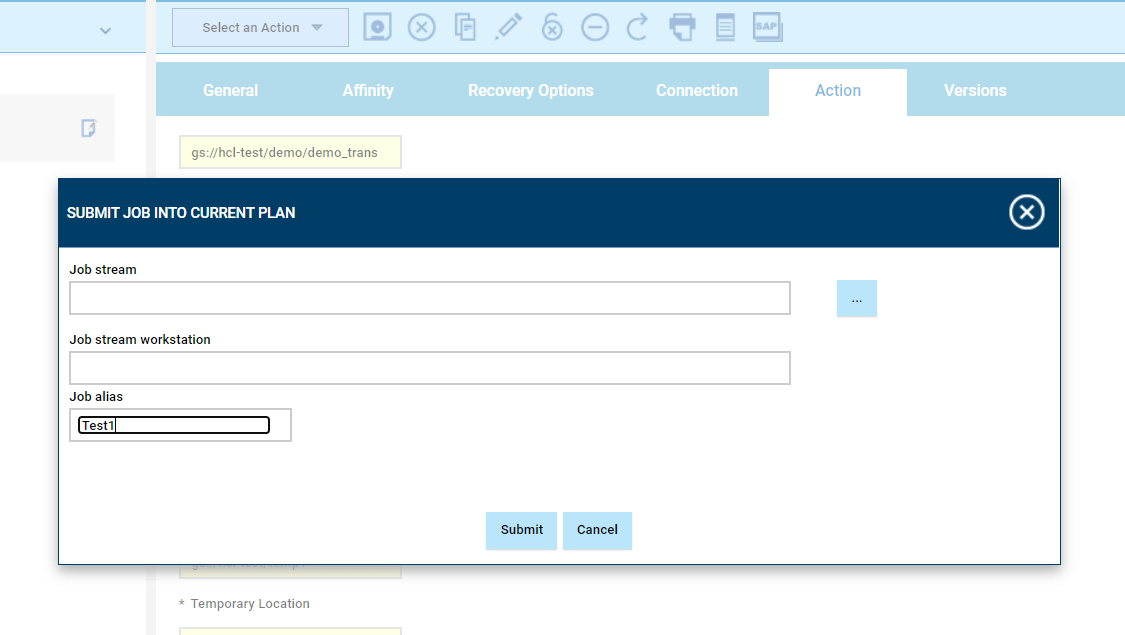Click the save (disk) toolbar icon
The image size is (1125, 635).
pyautogui.click(x=377, y=27)
